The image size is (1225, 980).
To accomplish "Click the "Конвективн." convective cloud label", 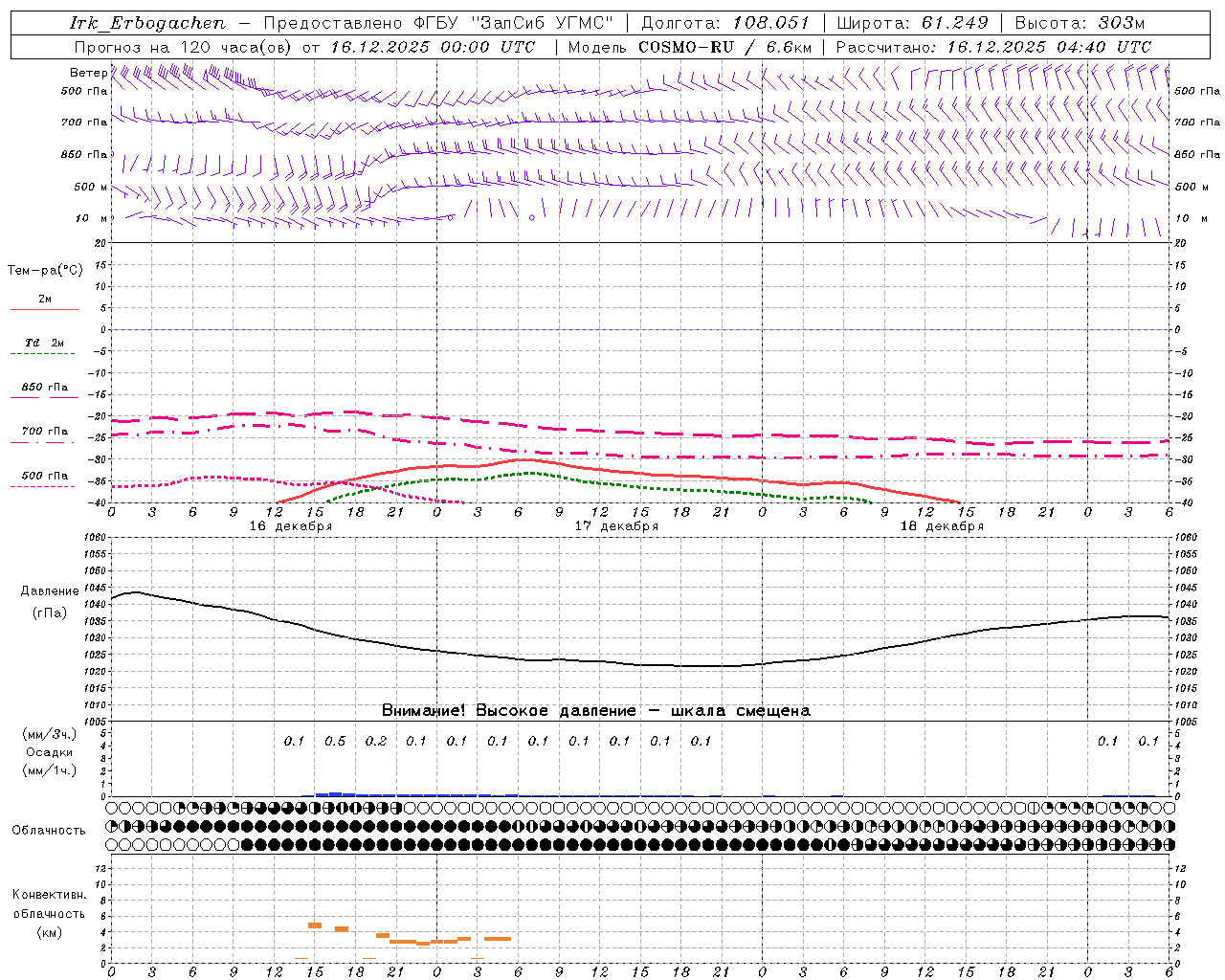I will click(49, 895).
